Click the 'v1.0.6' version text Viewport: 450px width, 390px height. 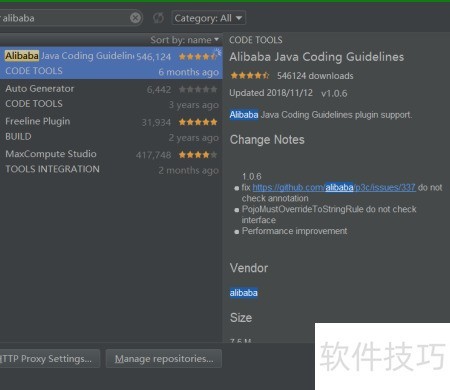click(334, 93)
